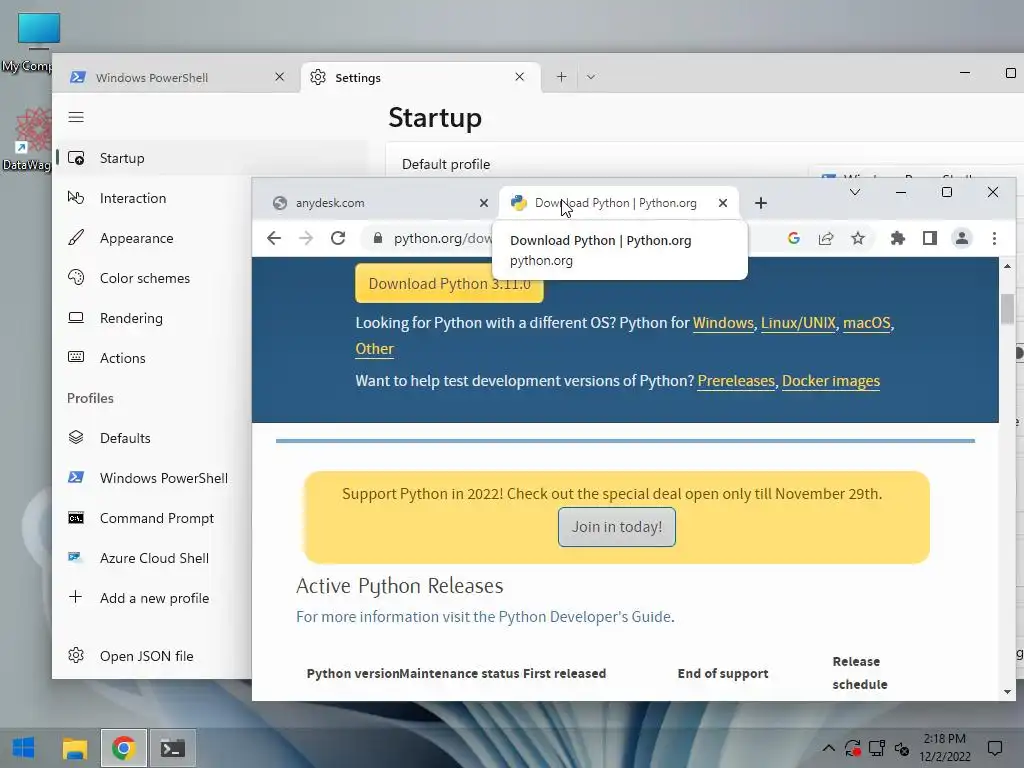Open Interaction settings page
This screenshot has width=1024, height=768.
point(153,198)
